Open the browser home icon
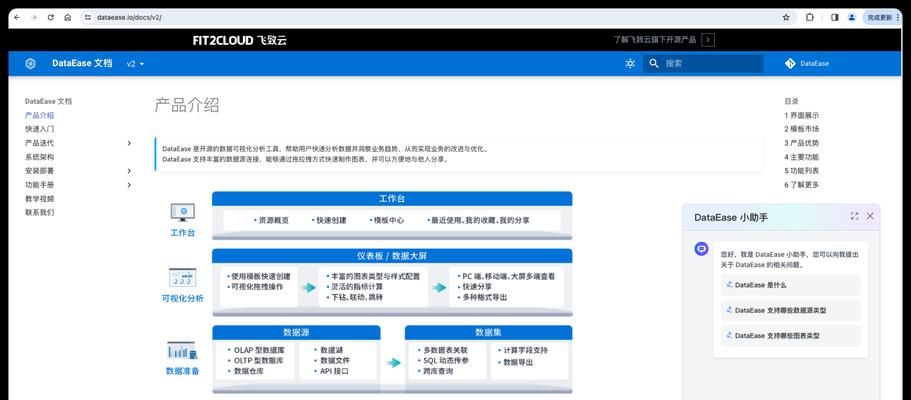The width and height of the screenshot is (911, 400). 67,17
